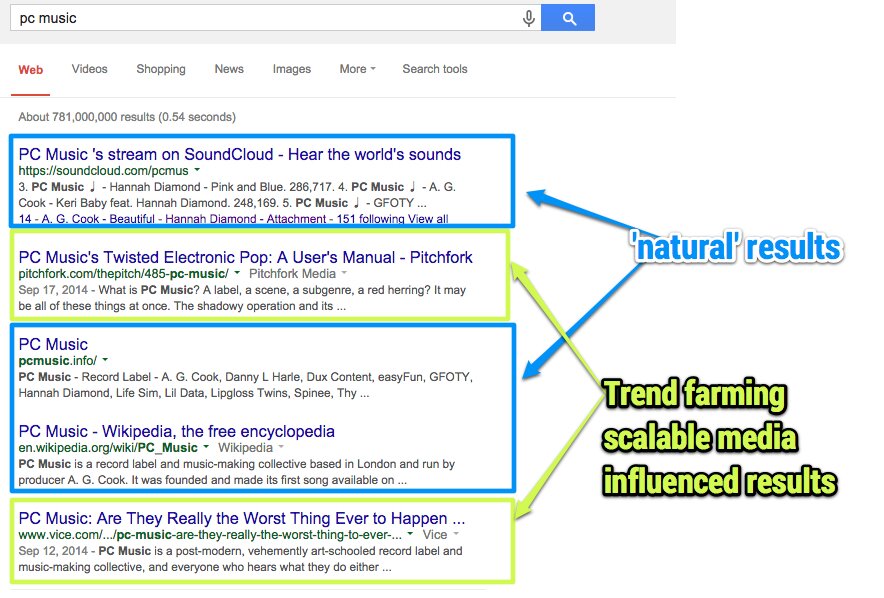Focus the search box containing 'pc music'
The height and width of the screenshot is (598, 884).
click(275, 18)
